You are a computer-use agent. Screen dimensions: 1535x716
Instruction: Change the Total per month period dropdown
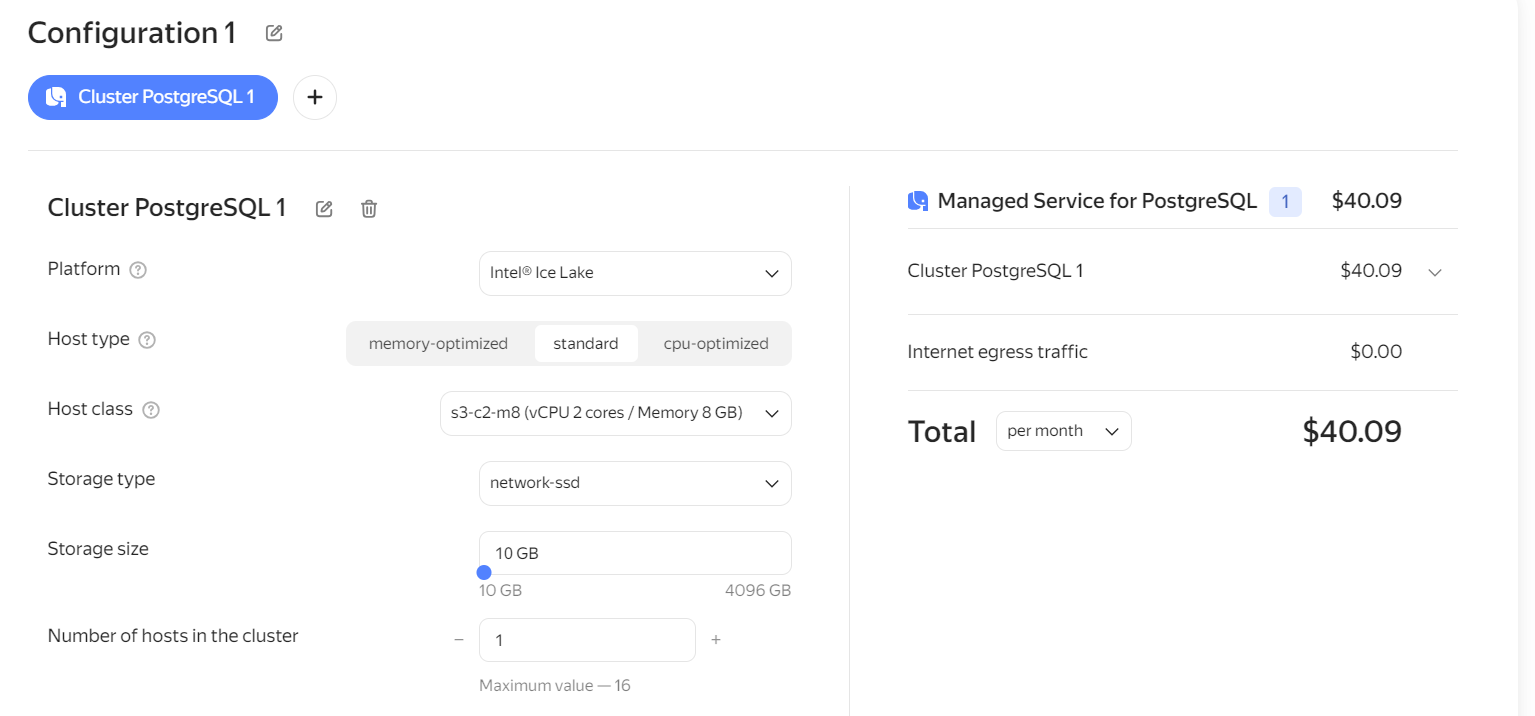tap(1063, 431)
